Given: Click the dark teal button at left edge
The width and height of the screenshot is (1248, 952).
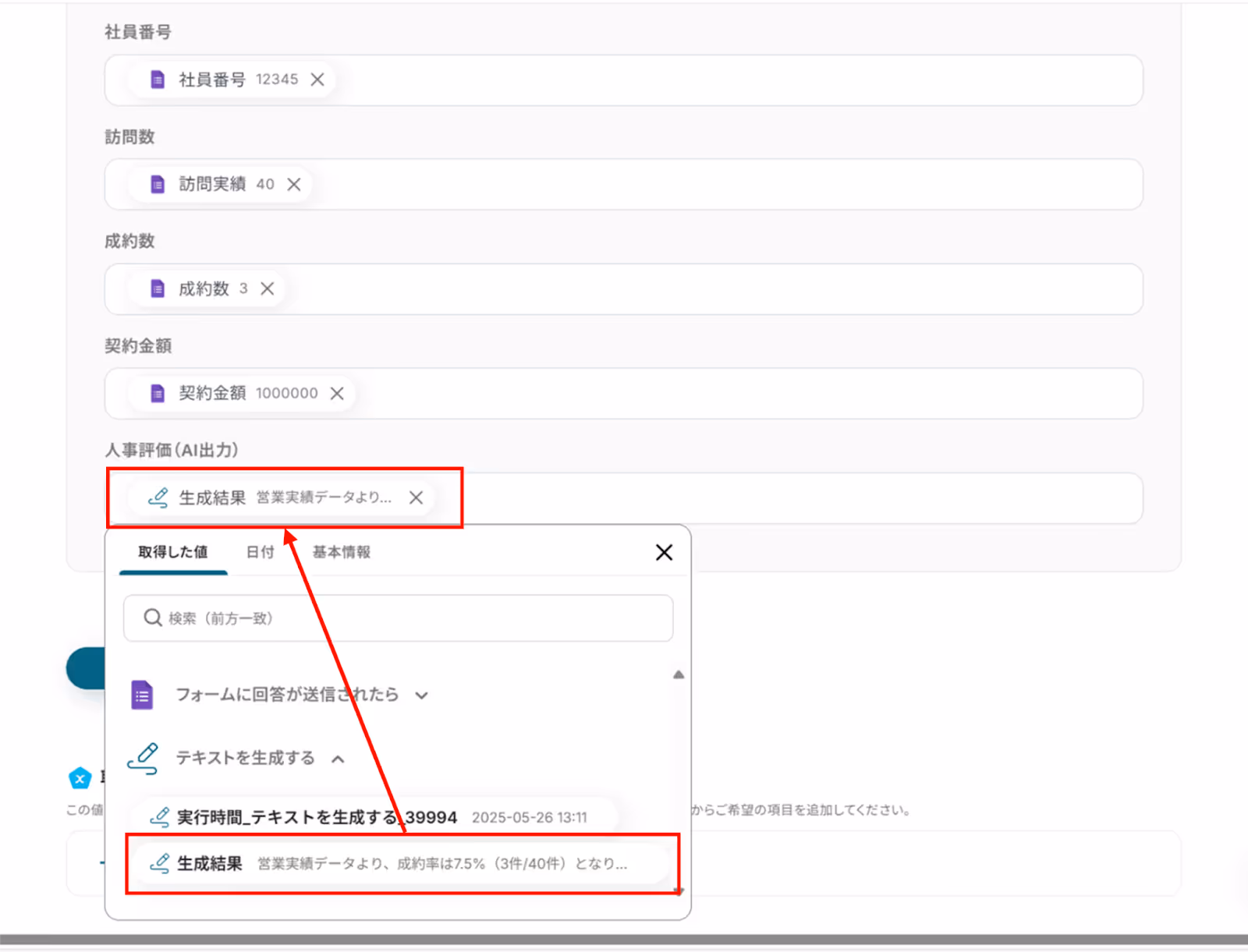Looking at the screenshot, I should point(86,668).
